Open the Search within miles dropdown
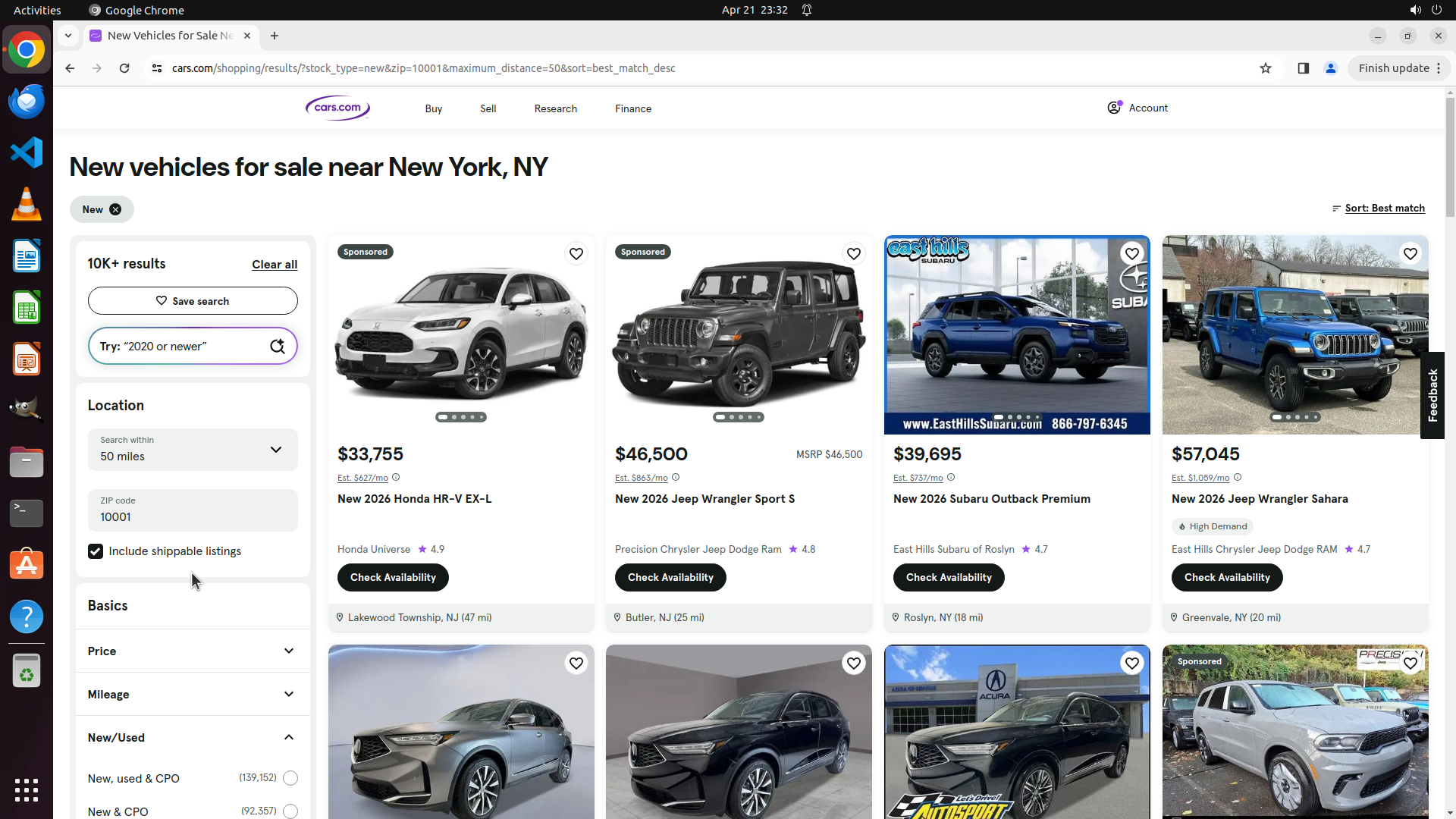 (193, 450)
